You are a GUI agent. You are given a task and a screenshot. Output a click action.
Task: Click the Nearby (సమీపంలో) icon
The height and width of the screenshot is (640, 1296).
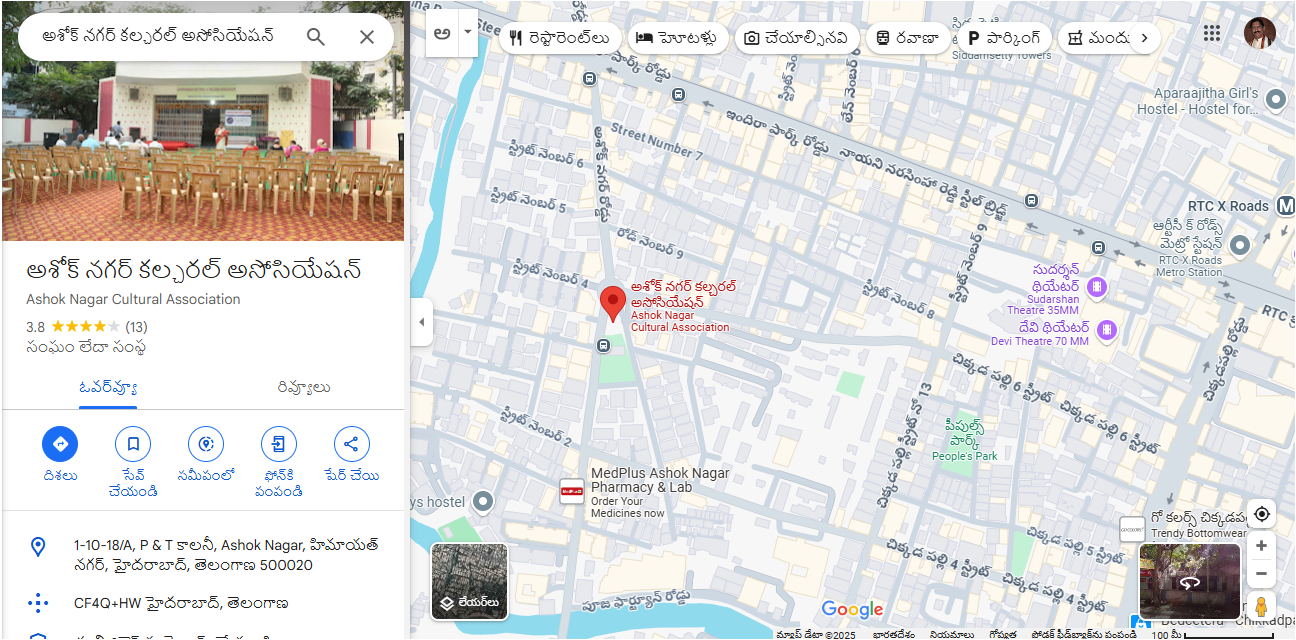[x=206, y=444]
